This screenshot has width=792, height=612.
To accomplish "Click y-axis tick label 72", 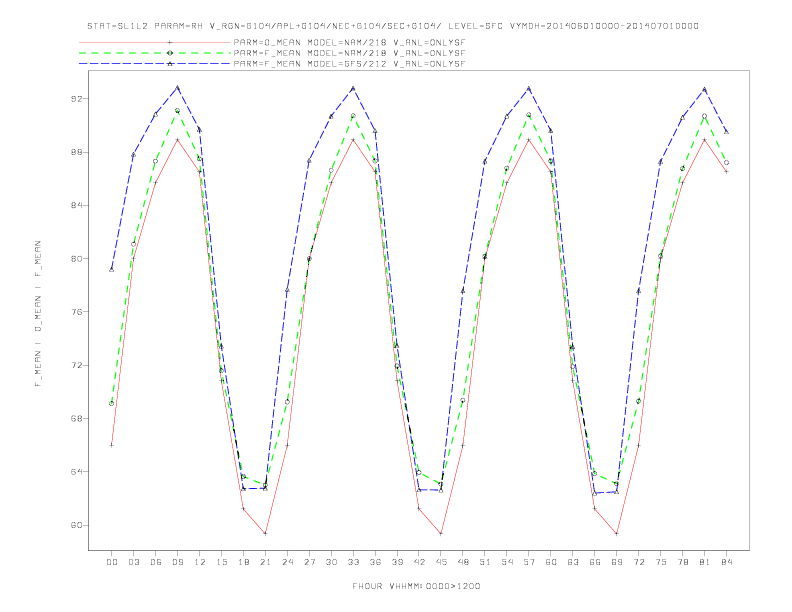I will (x=77, y=365).
